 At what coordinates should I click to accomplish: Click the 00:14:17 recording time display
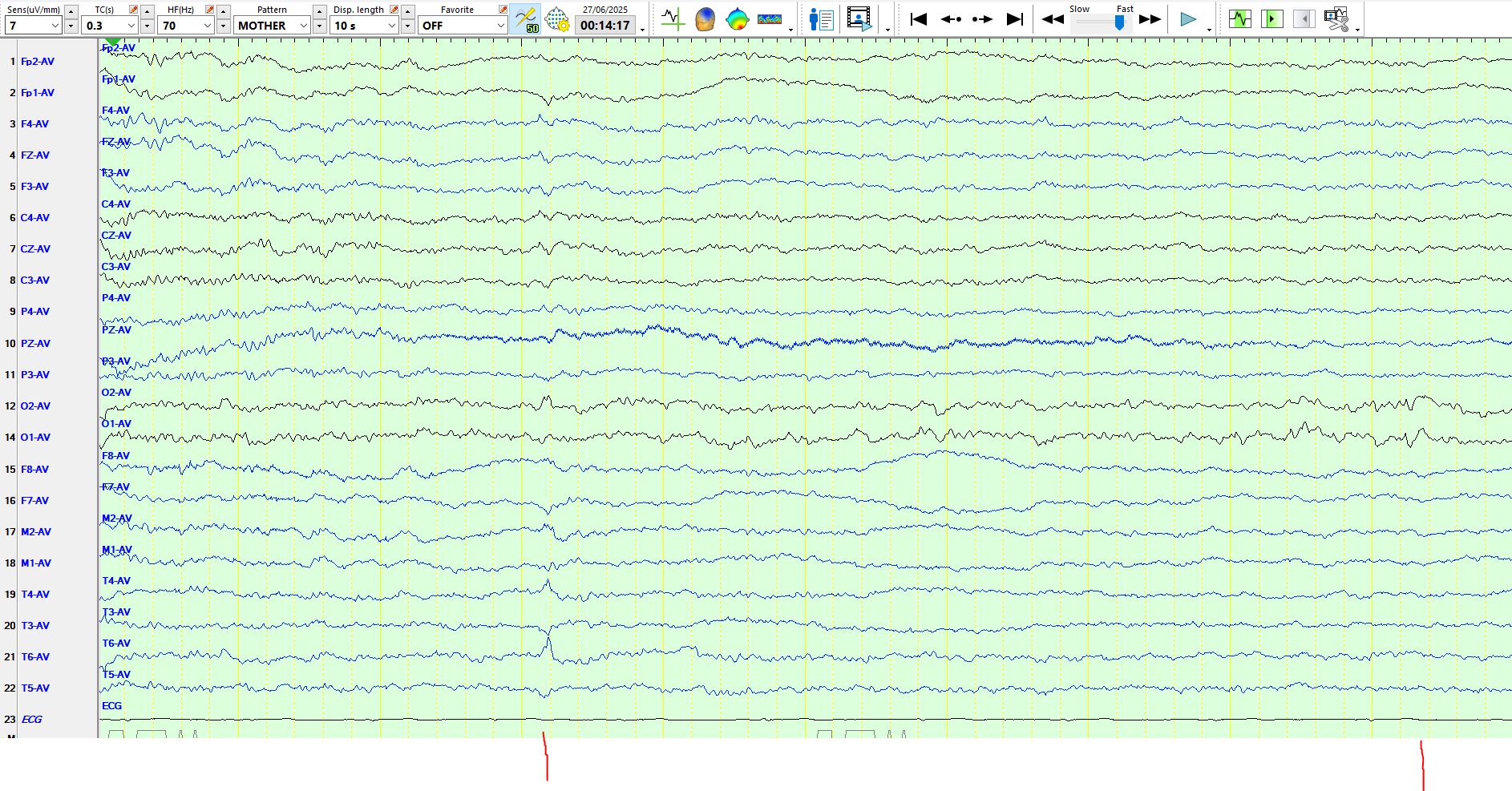605,26
